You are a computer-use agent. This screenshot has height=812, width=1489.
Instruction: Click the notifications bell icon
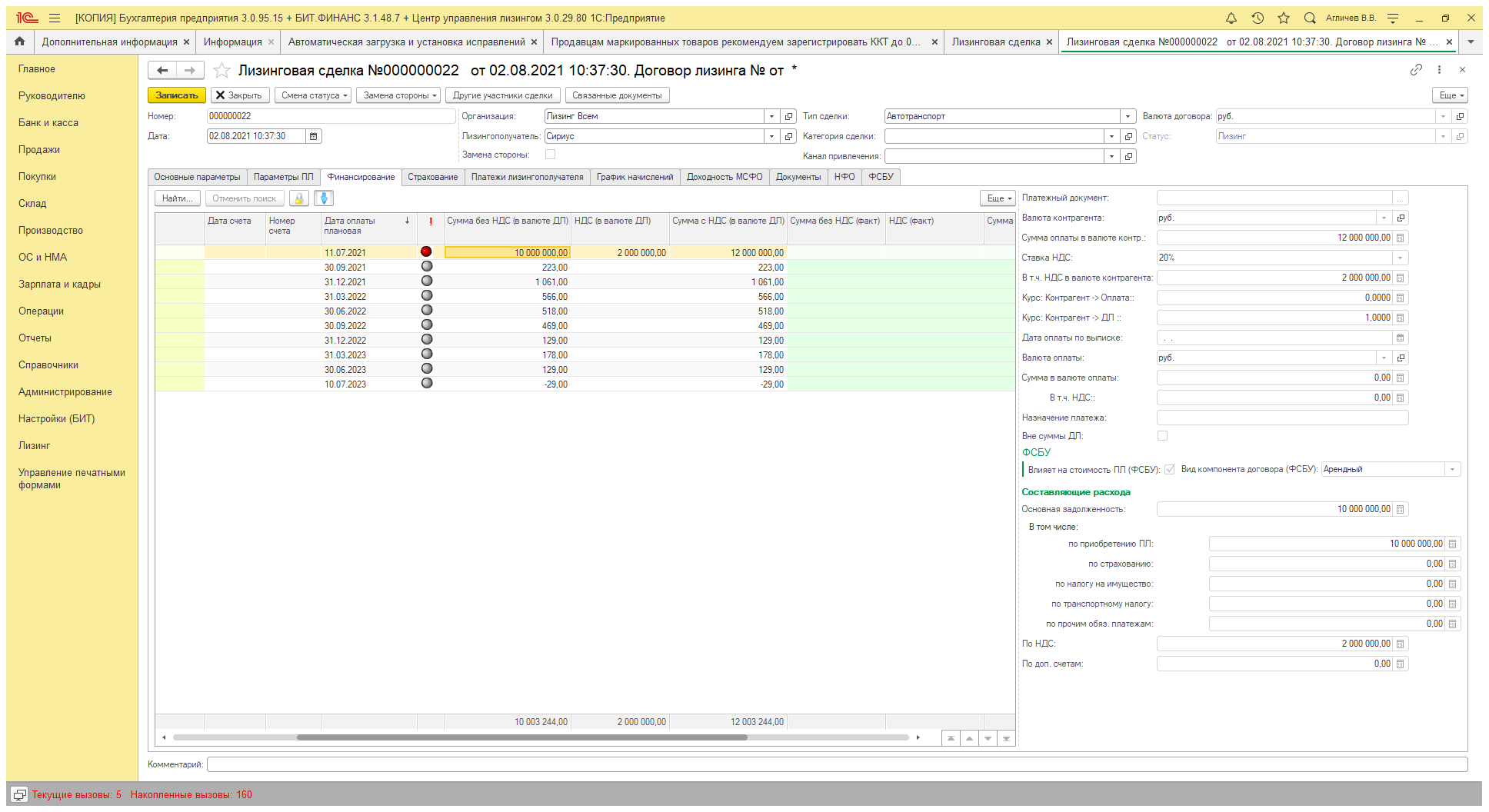tap(1231, 18)
